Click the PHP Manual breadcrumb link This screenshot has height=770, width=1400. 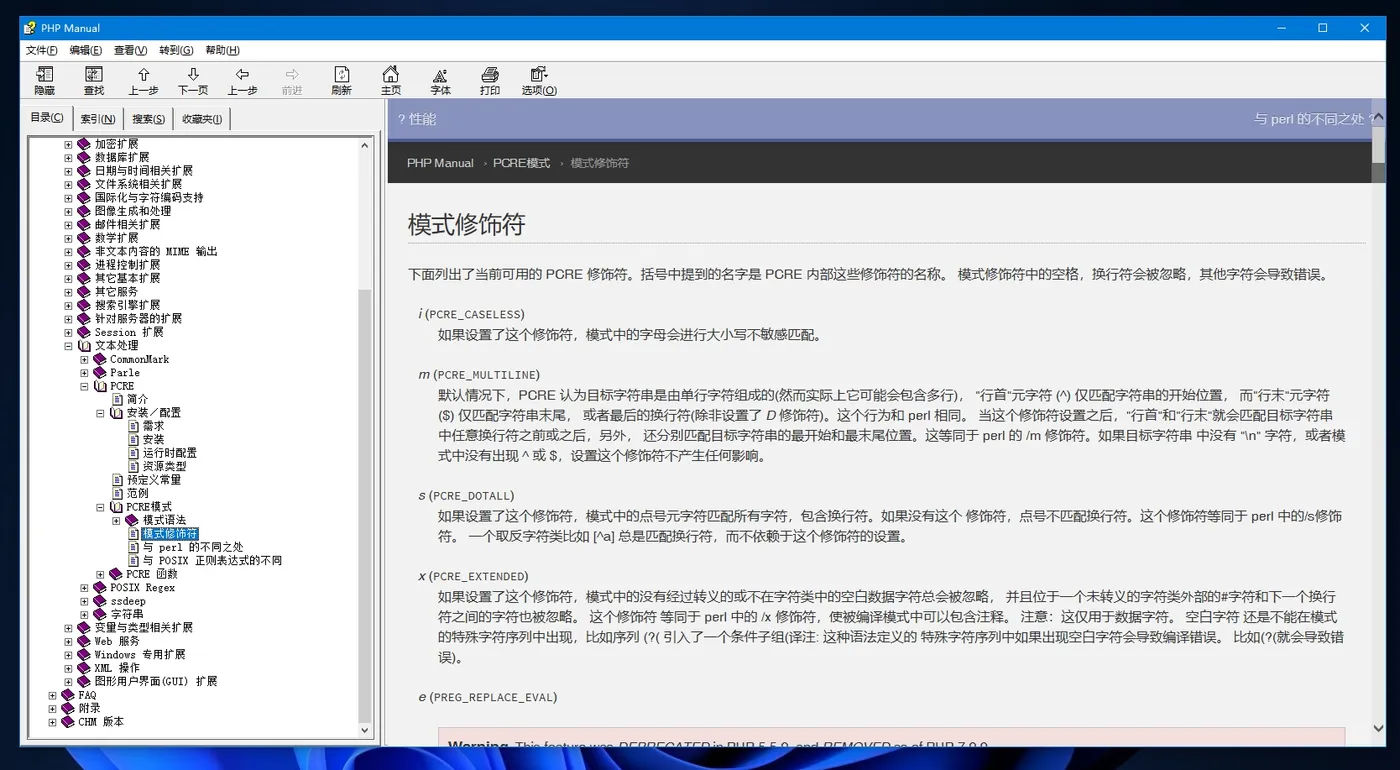point(440,163)
